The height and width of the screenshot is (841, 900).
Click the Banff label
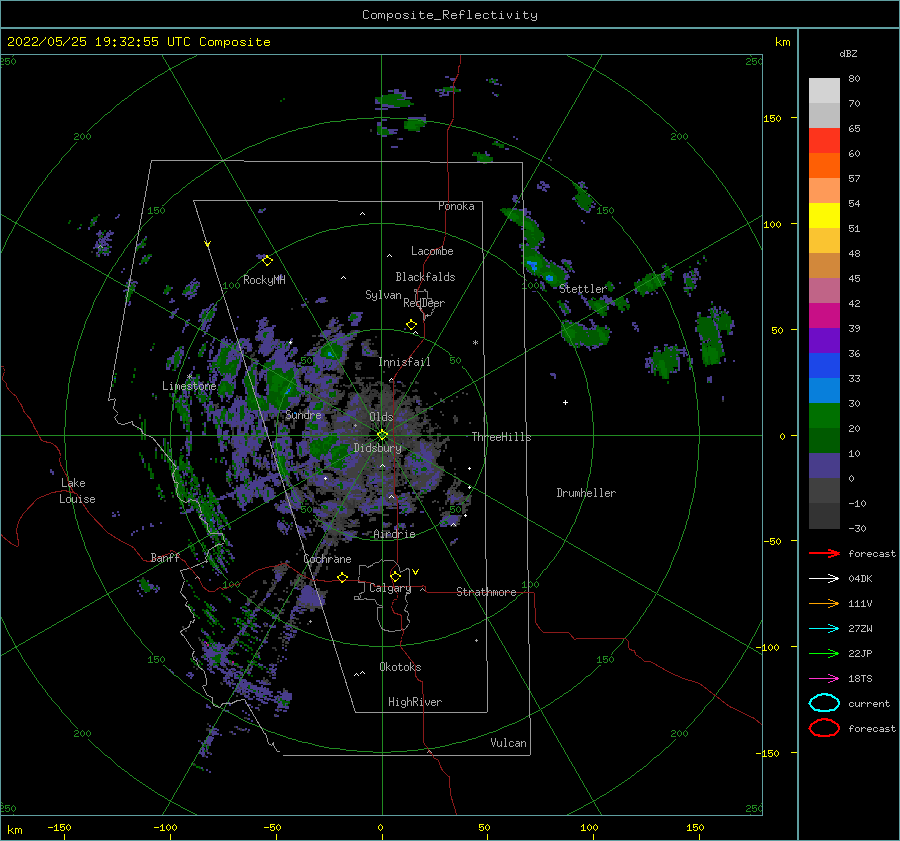click(165, 557)
